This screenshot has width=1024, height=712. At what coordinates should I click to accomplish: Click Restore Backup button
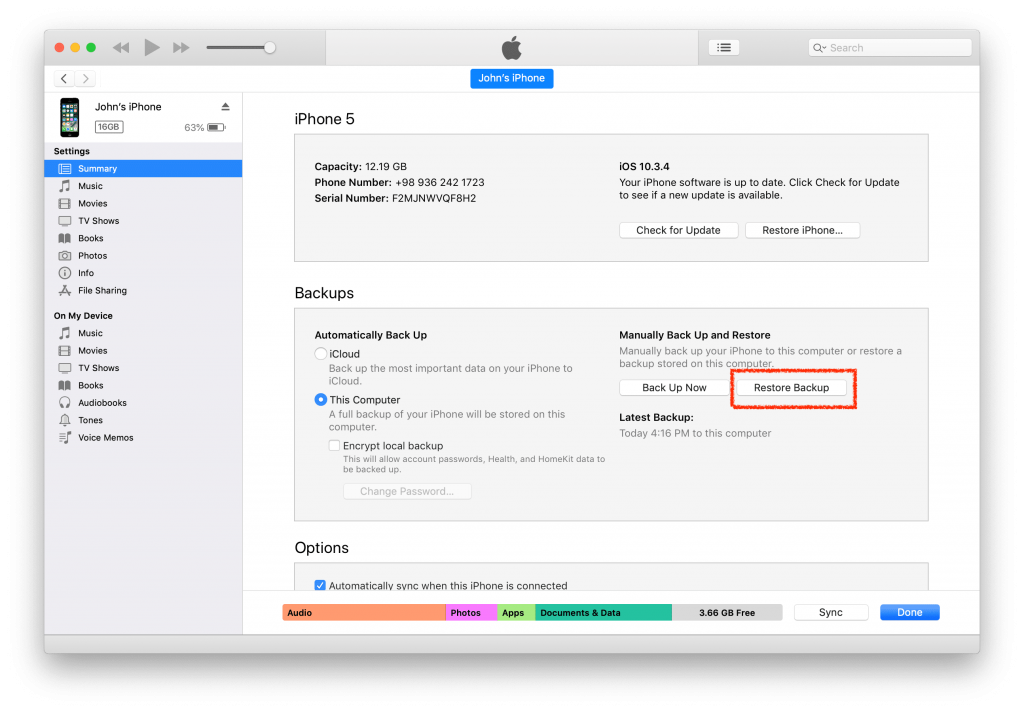pyautogui.click(x=791, y=387)
